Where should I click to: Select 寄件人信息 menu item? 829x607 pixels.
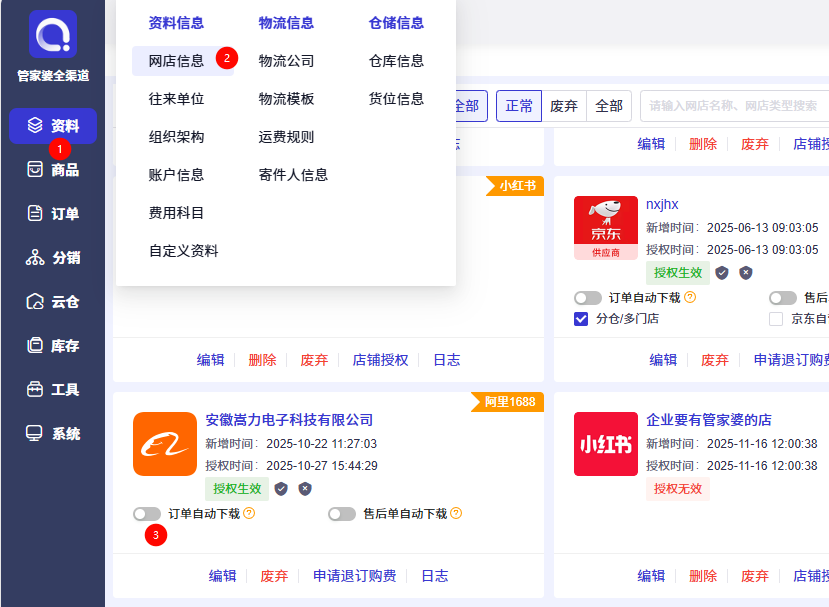(x=293, y=175)
